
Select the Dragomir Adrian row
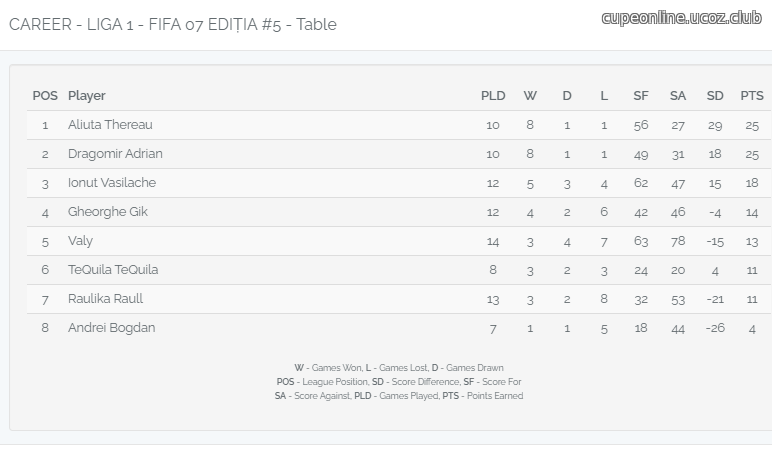(x=399, y=154)
